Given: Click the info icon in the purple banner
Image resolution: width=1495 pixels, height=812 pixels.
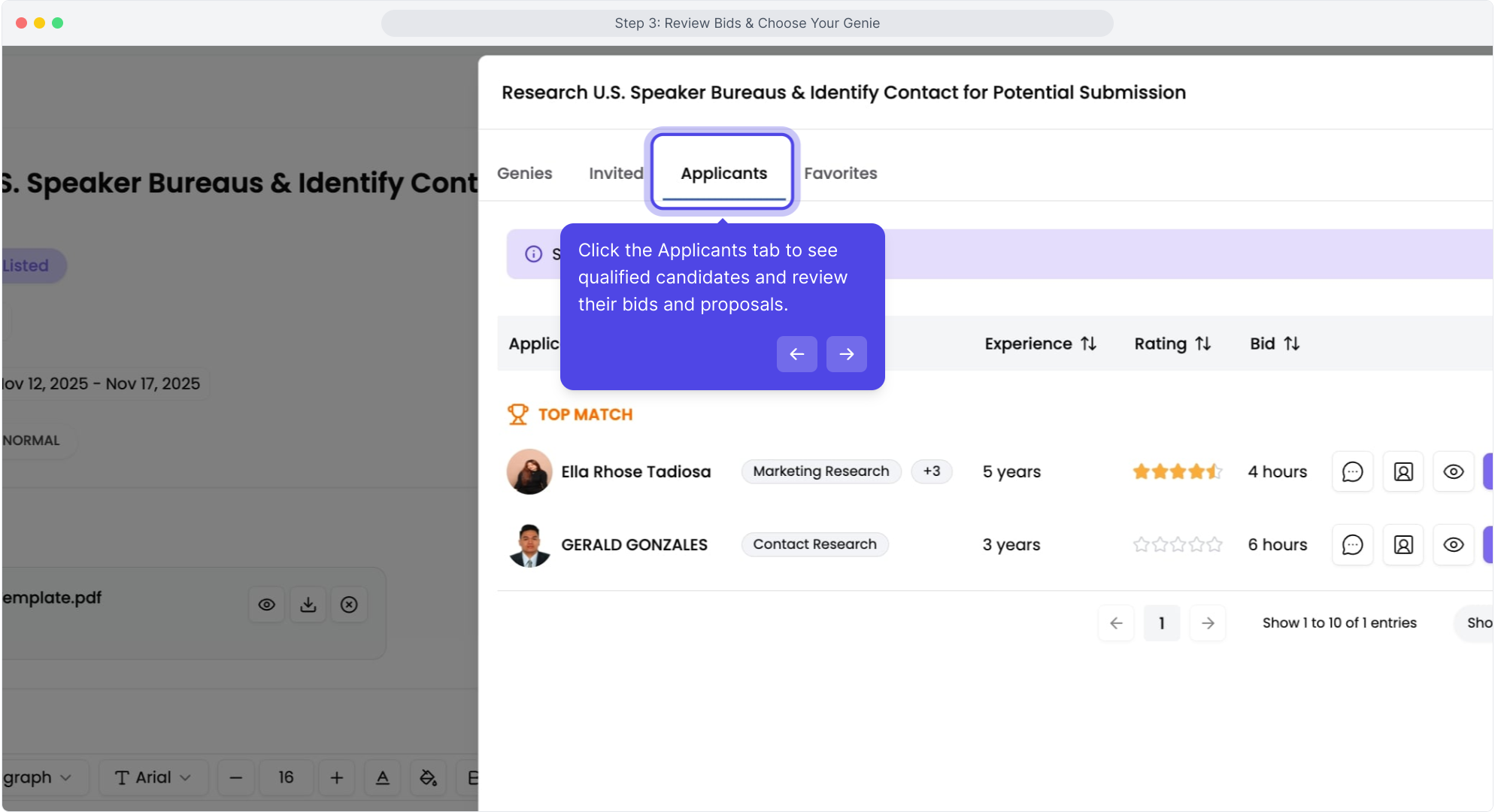Looking at the screenshot, I should (533, 254).
